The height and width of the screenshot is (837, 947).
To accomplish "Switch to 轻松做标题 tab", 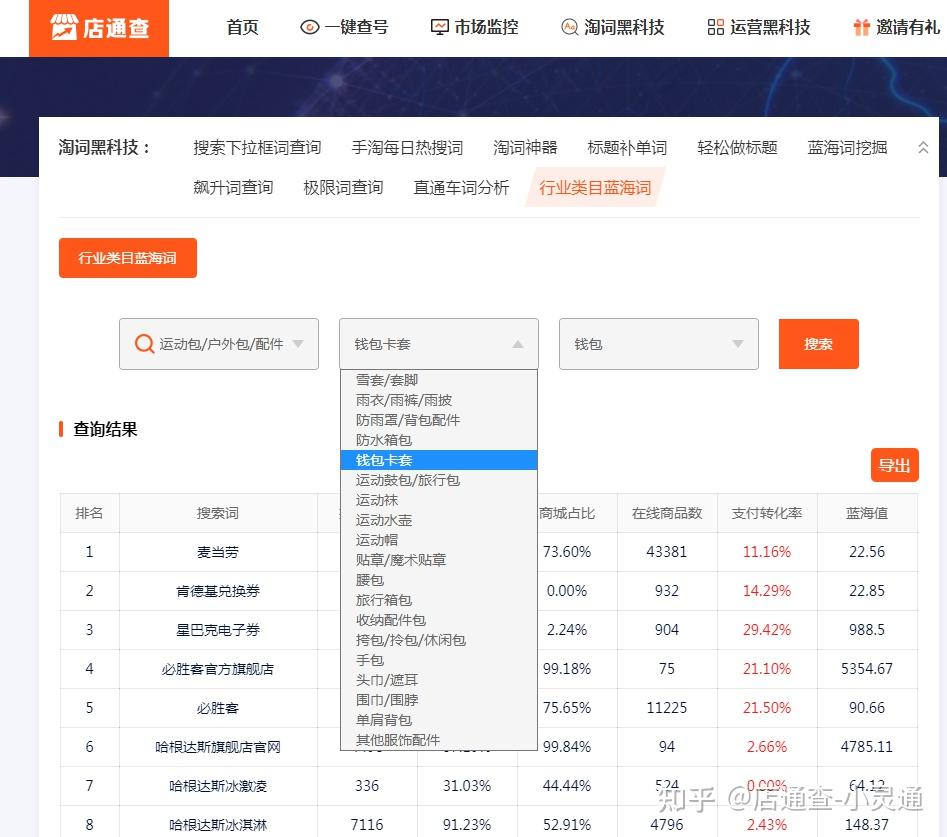I will pyautogui.click(x=737, y=147).
